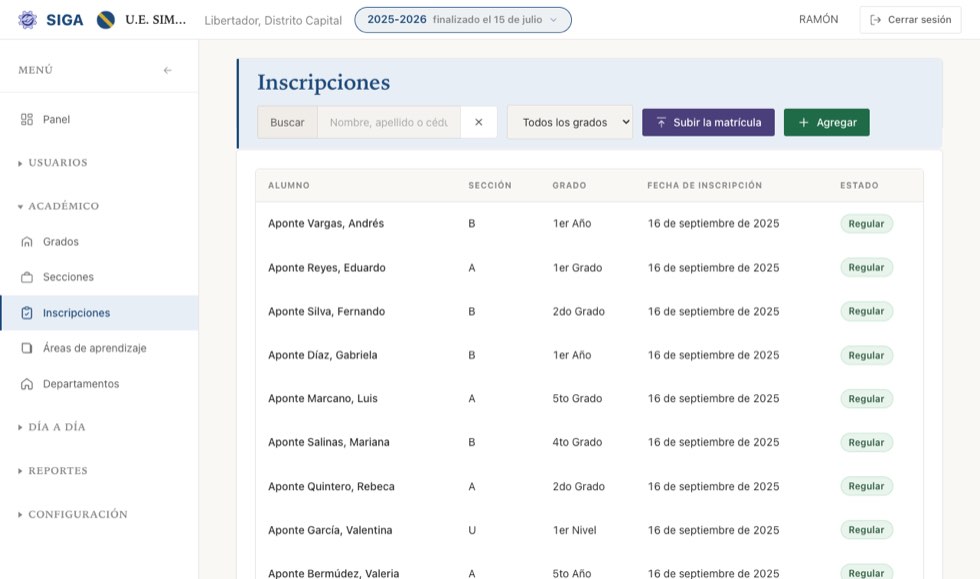Open Áreas de aprendizaje page

[99, 348]
